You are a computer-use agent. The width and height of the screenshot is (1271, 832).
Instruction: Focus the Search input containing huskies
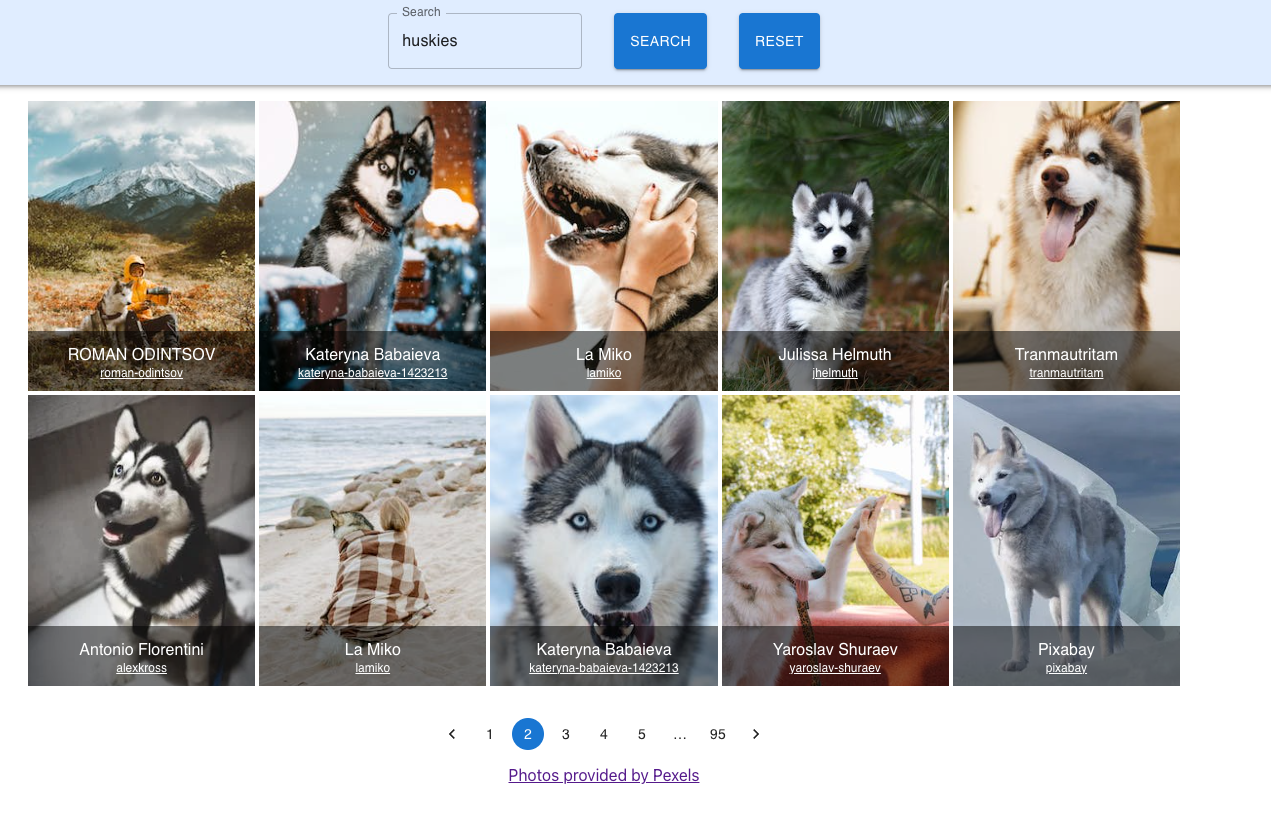(485, 41)
